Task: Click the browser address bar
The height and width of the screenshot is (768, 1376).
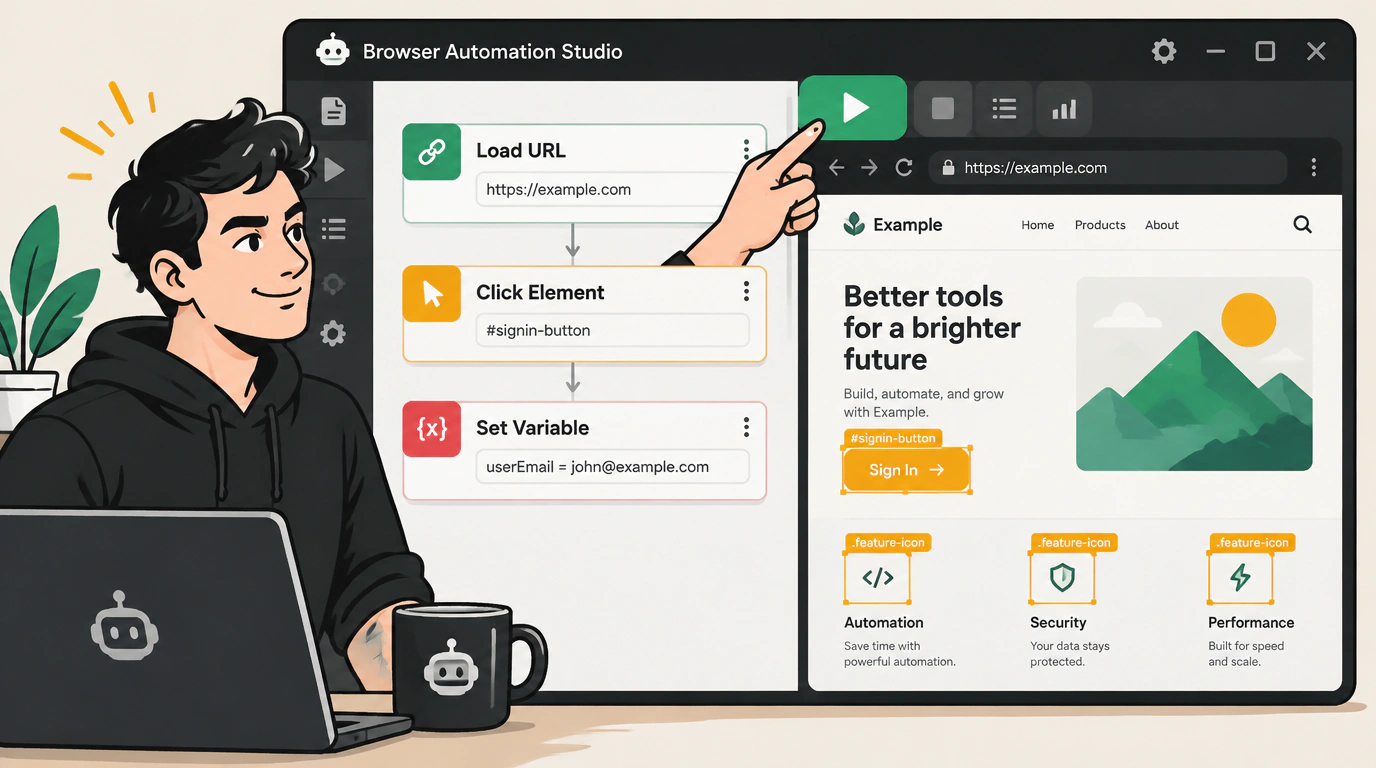Action: 1107,168
